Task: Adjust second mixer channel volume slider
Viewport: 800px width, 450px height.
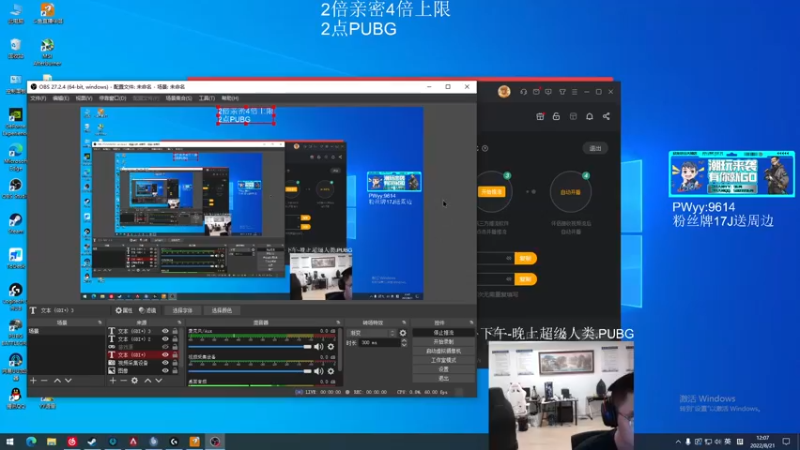Action: 250,371
